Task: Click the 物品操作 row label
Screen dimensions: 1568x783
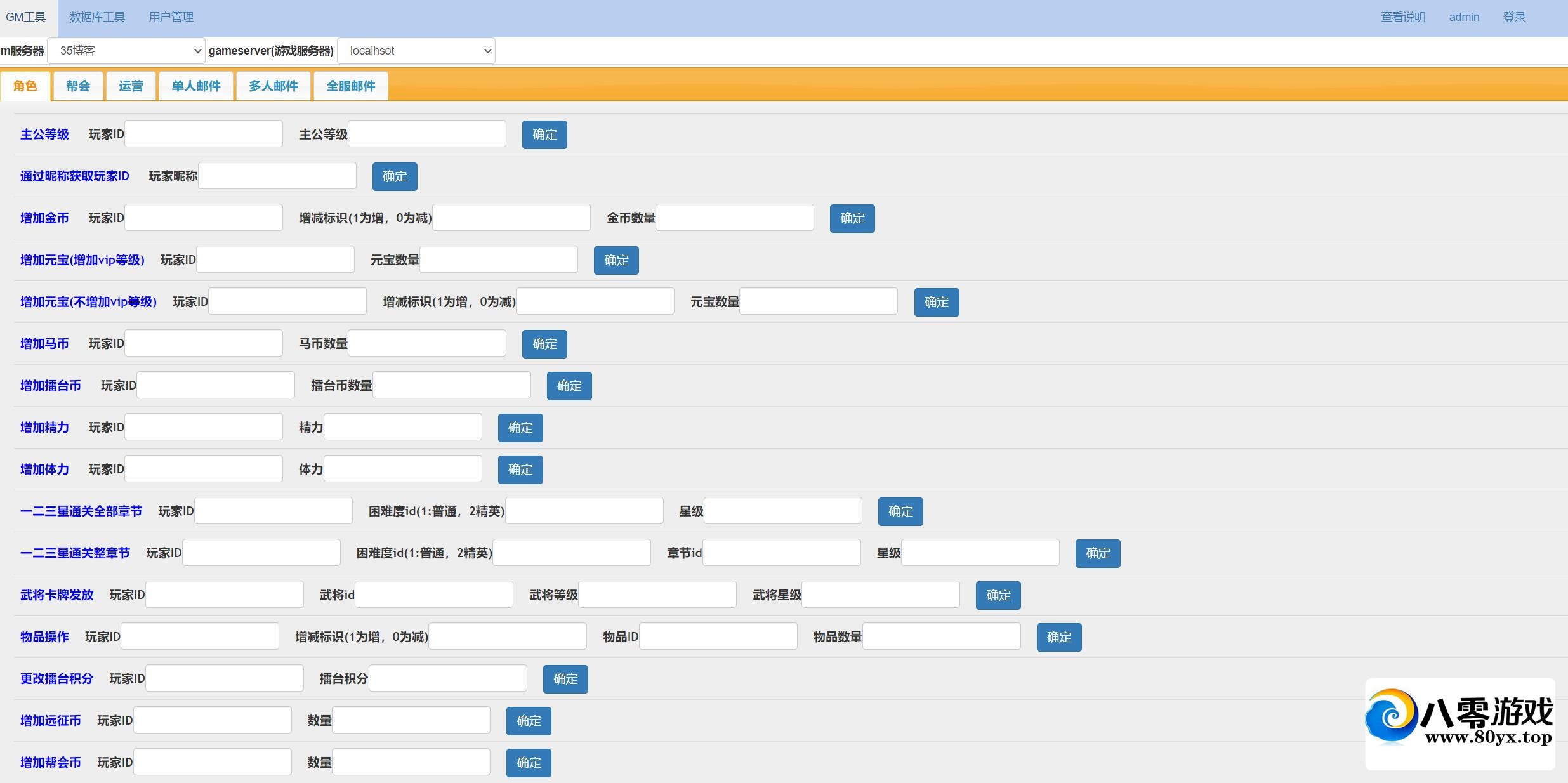Action: click(x=44, y=636)
